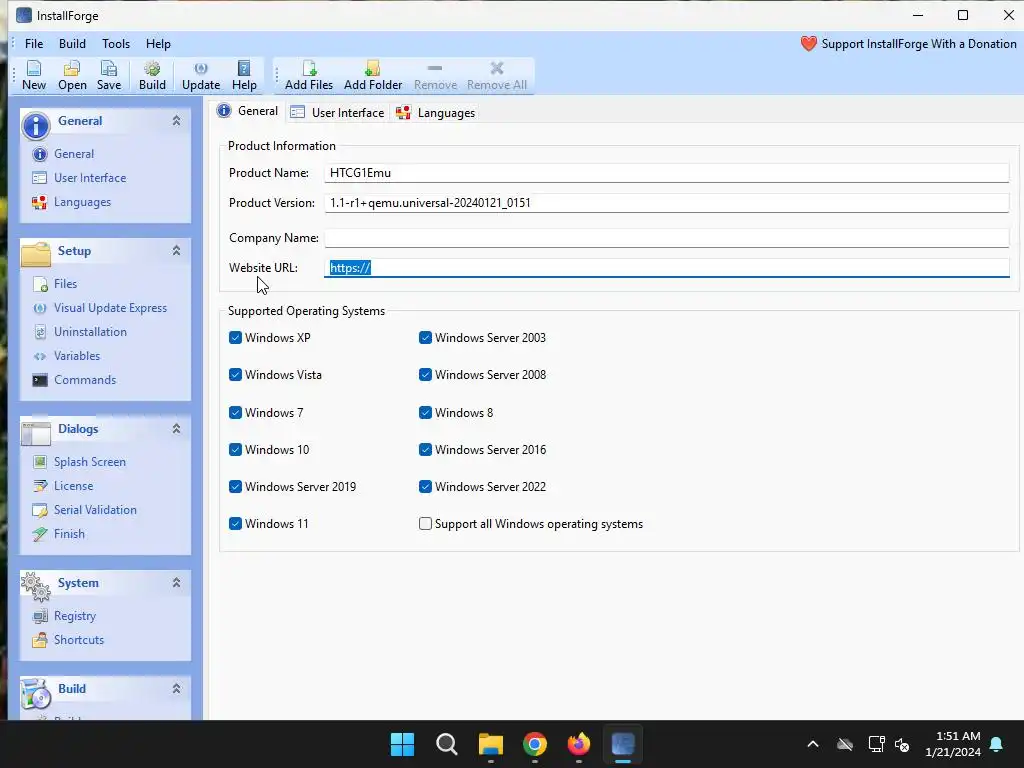1024x768 pixels.
Task: Uncheck the Windows 8 checkbox
Action: click(x=425, y=413)
